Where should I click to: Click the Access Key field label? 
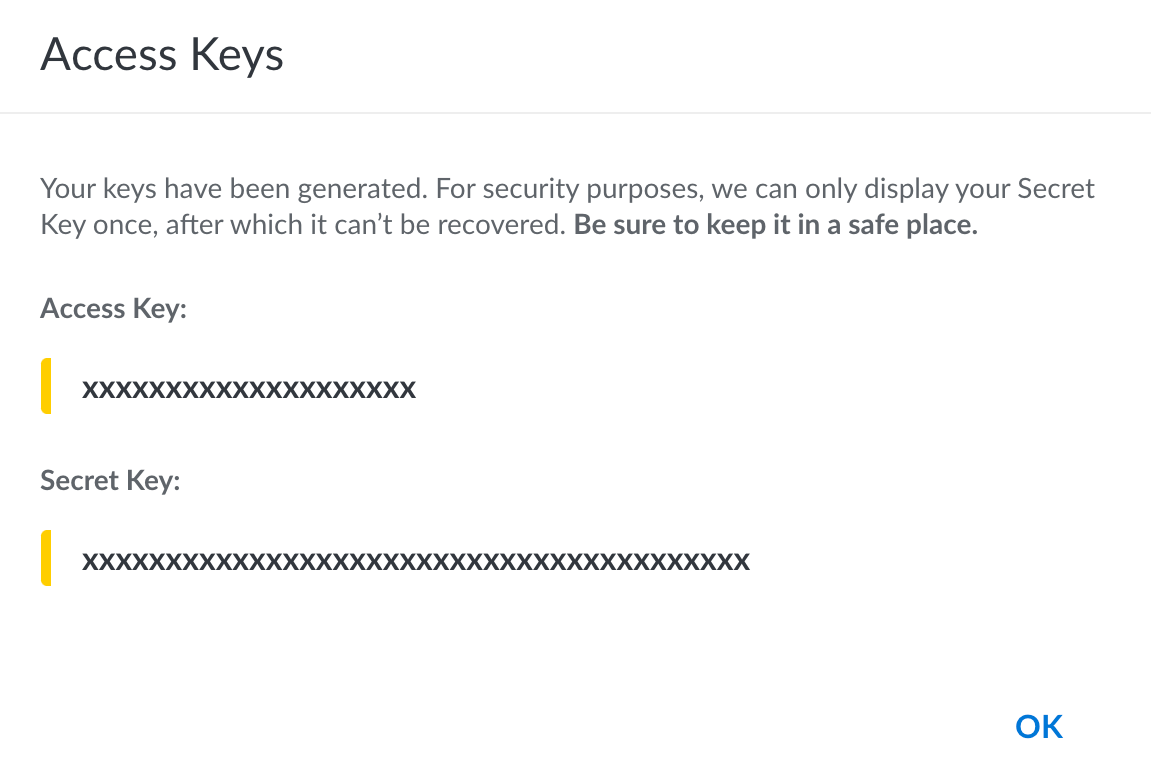112,308
